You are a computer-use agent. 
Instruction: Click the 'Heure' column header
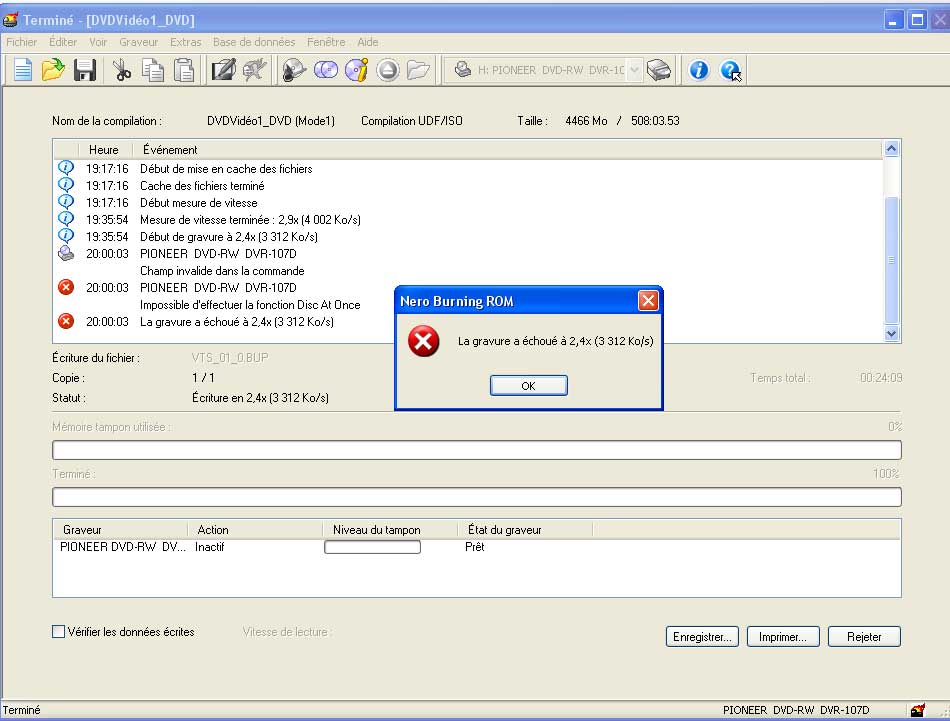(x=105, y=150)
